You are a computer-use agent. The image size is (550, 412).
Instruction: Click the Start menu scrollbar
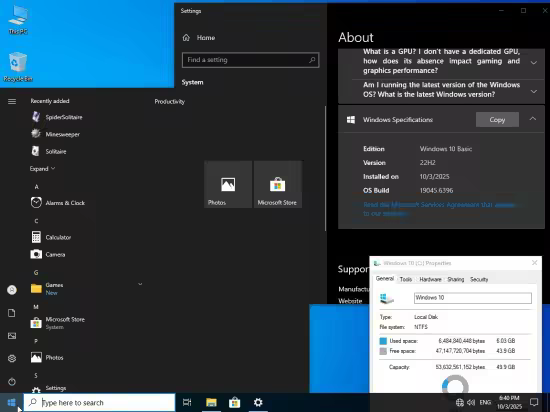click(326, 168)
